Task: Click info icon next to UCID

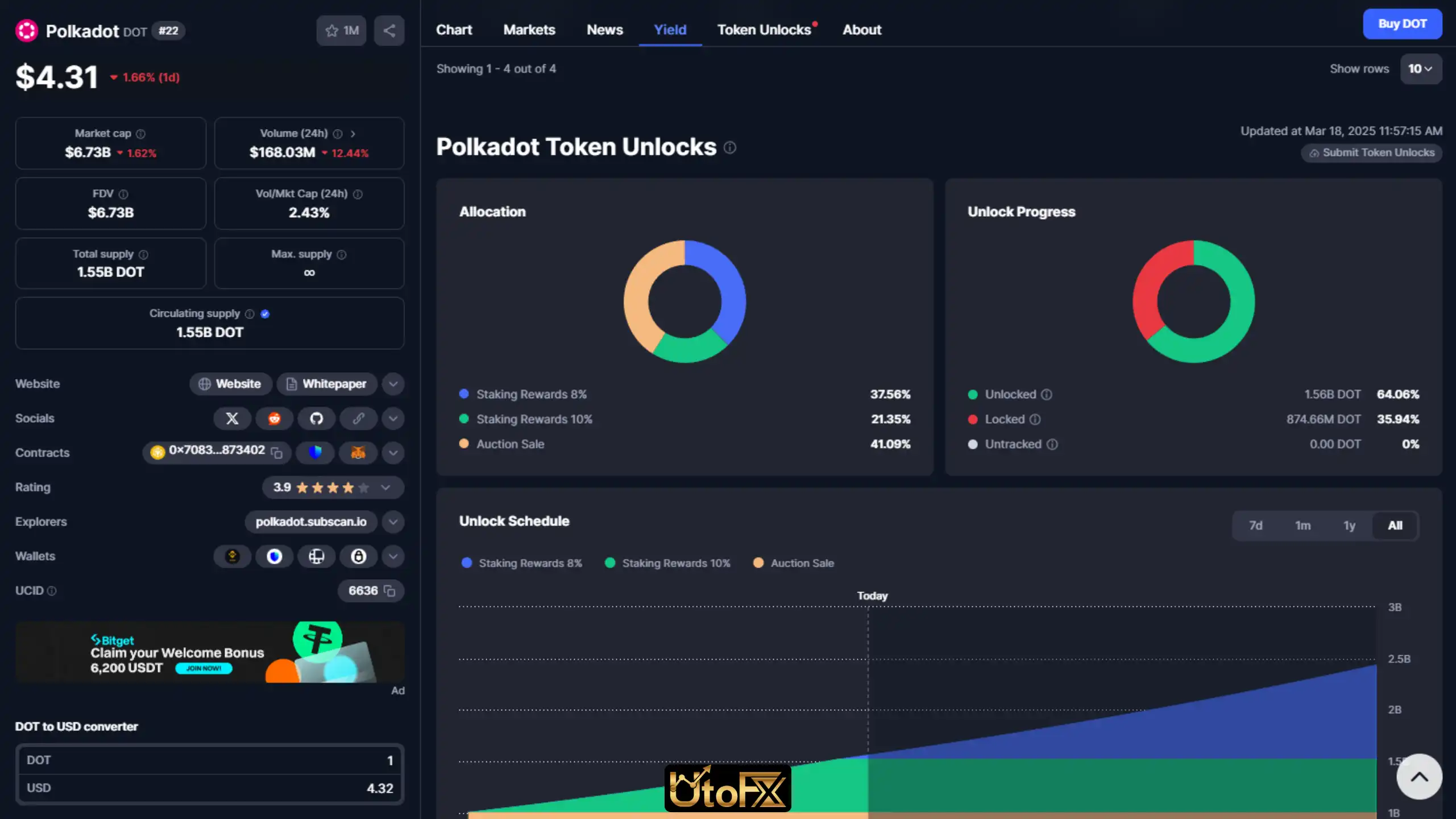Action: [x=52, y=591]
